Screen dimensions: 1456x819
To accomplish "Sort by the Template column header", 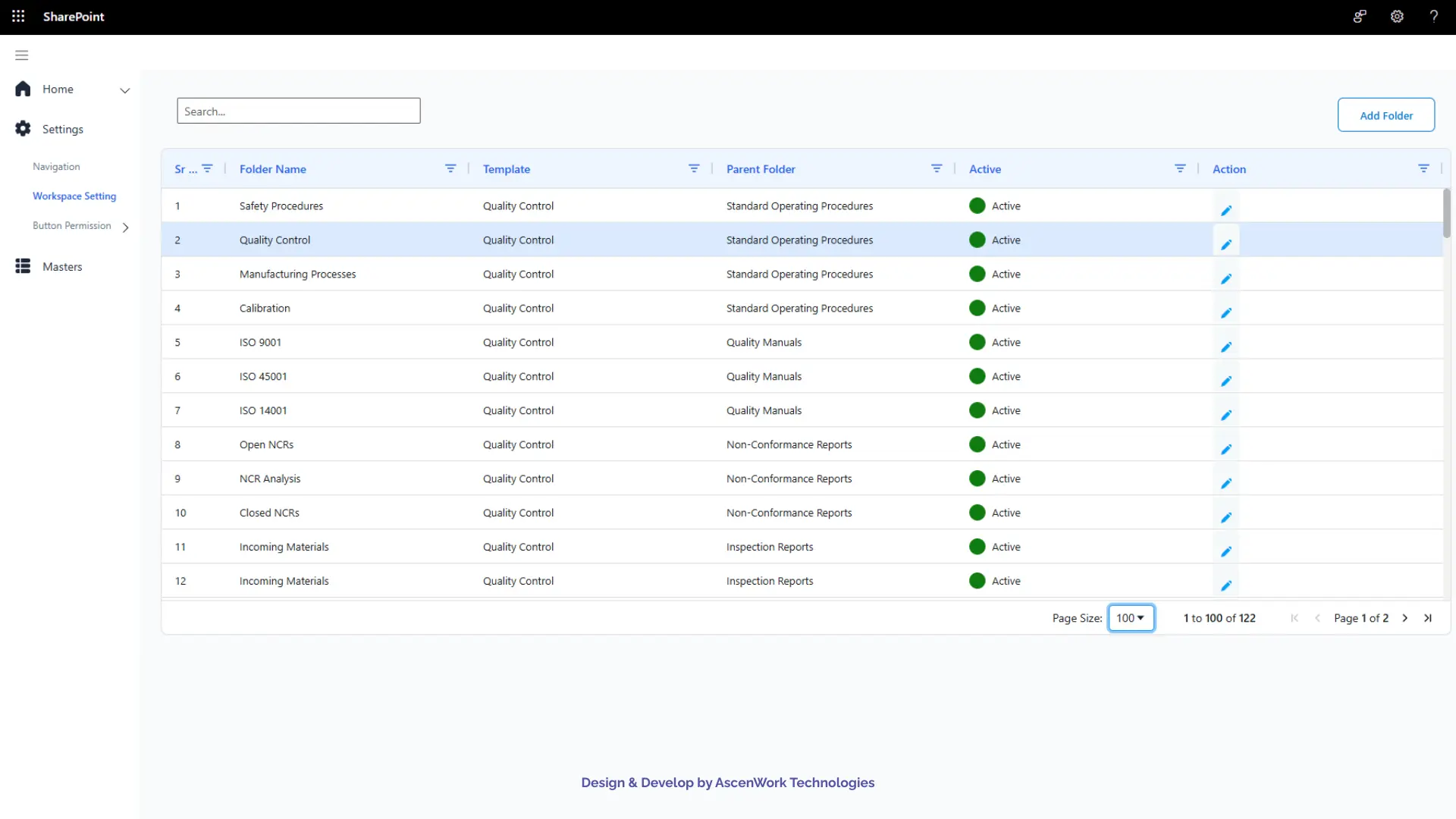I will pyautogui.click(x=507, y=169).
